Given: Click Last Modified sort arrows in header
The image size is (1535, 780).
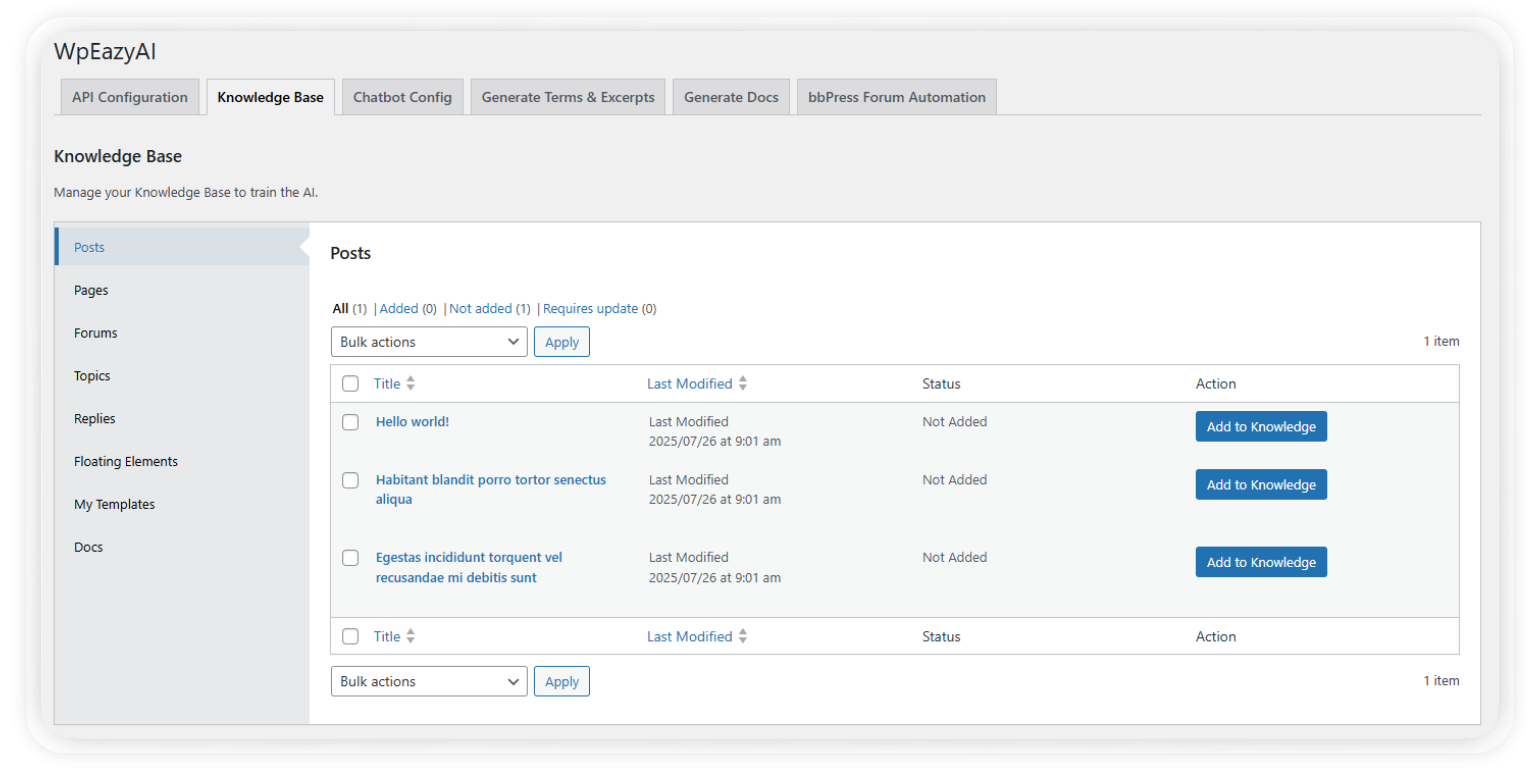Looking at the screenshot, I should coord(742,384).
